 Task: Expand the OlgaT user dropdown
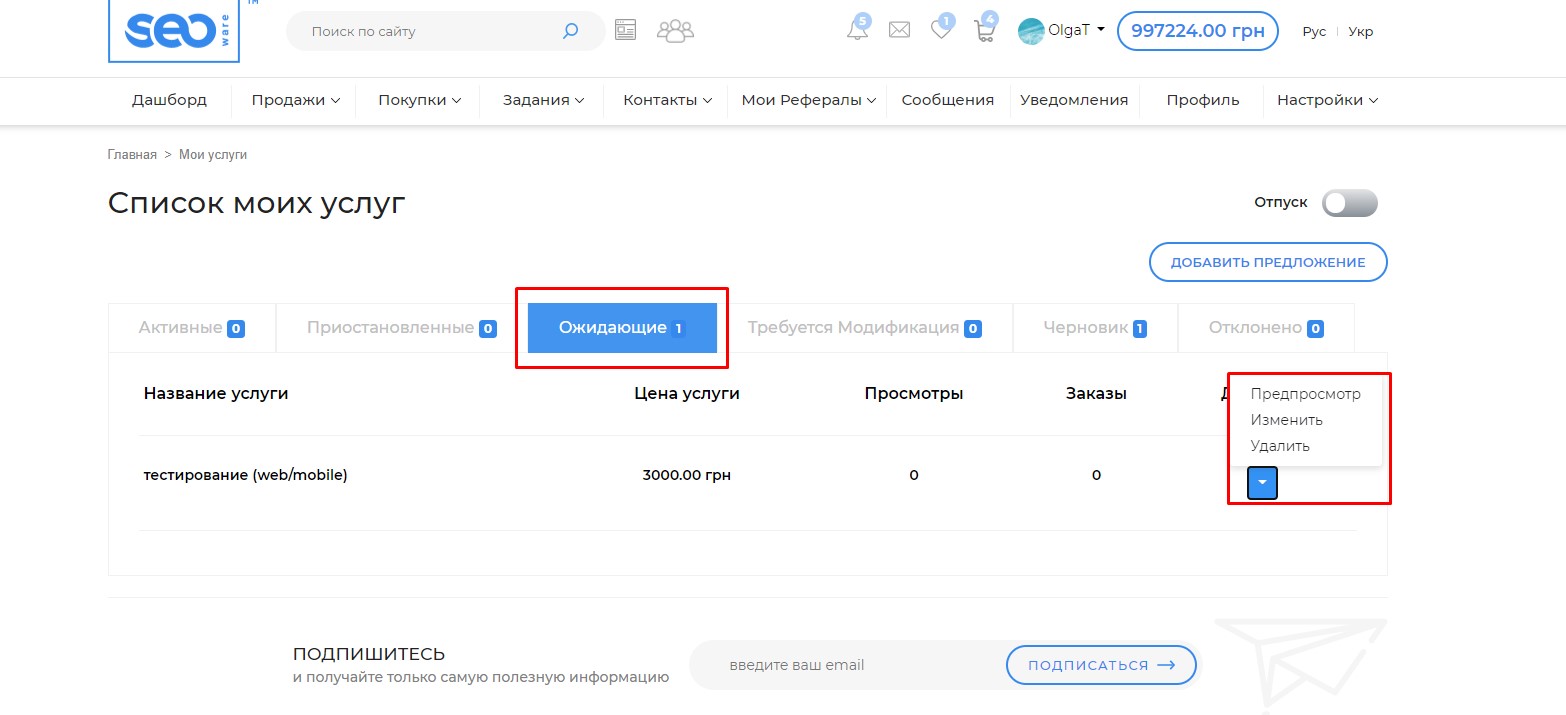(1062, 30)
